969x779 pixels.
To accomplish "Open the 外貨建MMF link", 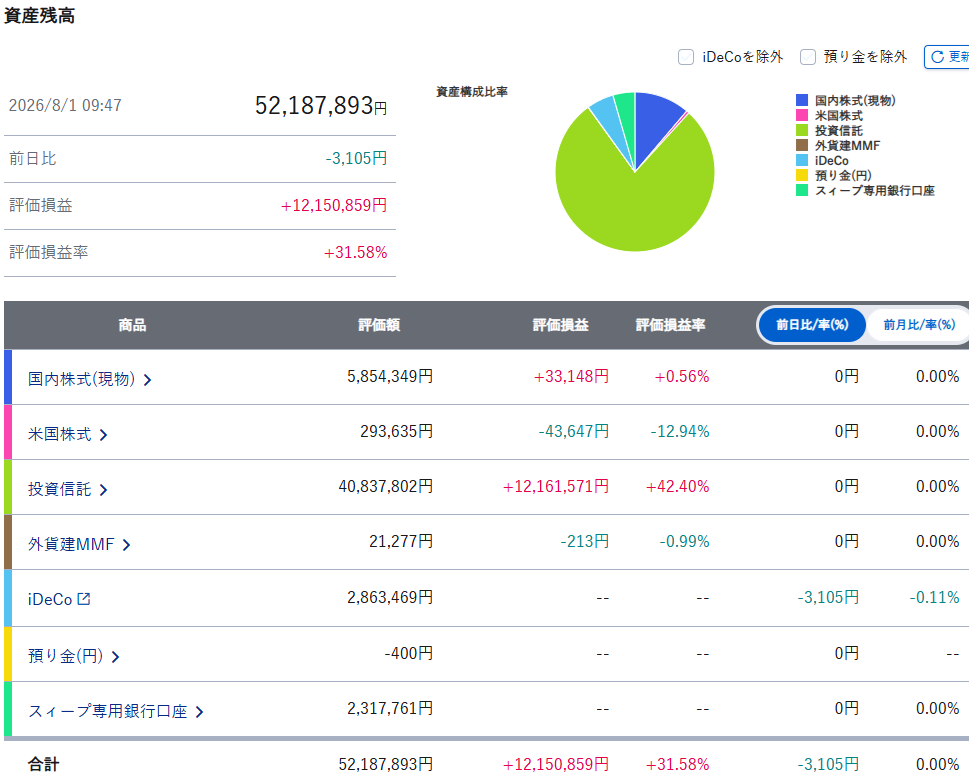I will click(71, 544).
